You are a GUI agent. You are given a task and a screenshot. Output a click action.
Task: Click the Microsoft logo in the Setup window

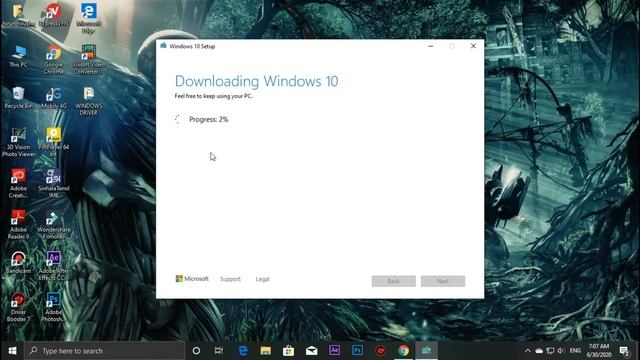pos(192,279)
